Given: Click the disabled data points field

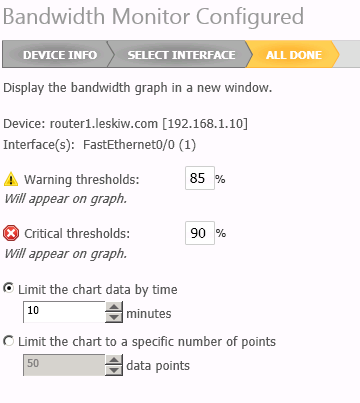Looking at the screenshot, I should click(64, 365).
